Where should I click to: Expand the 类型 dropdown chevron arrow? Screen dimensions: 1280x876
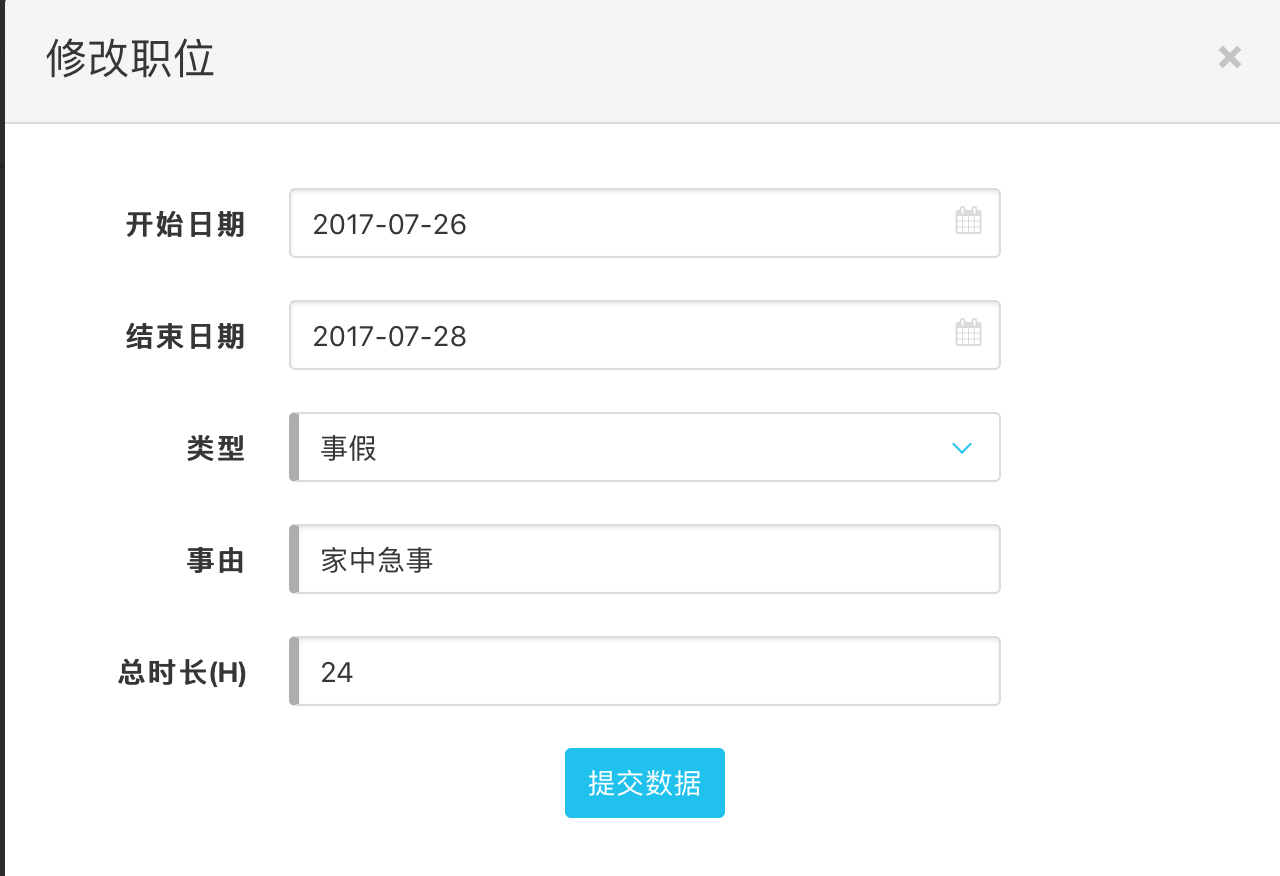pyautogui.click(x=962, y=448)
